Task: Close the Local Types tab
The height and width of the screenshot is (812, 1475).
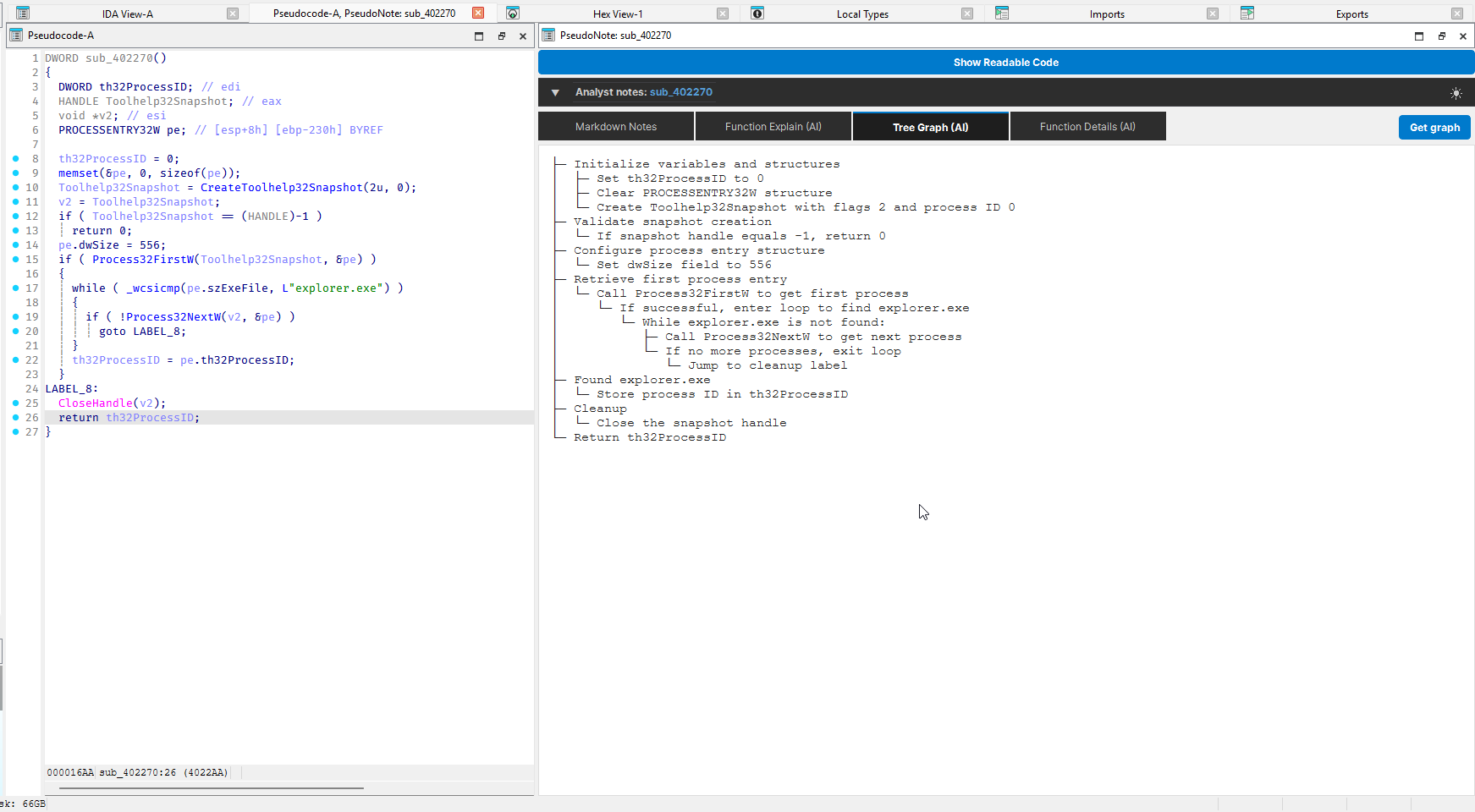Action: 967,14
